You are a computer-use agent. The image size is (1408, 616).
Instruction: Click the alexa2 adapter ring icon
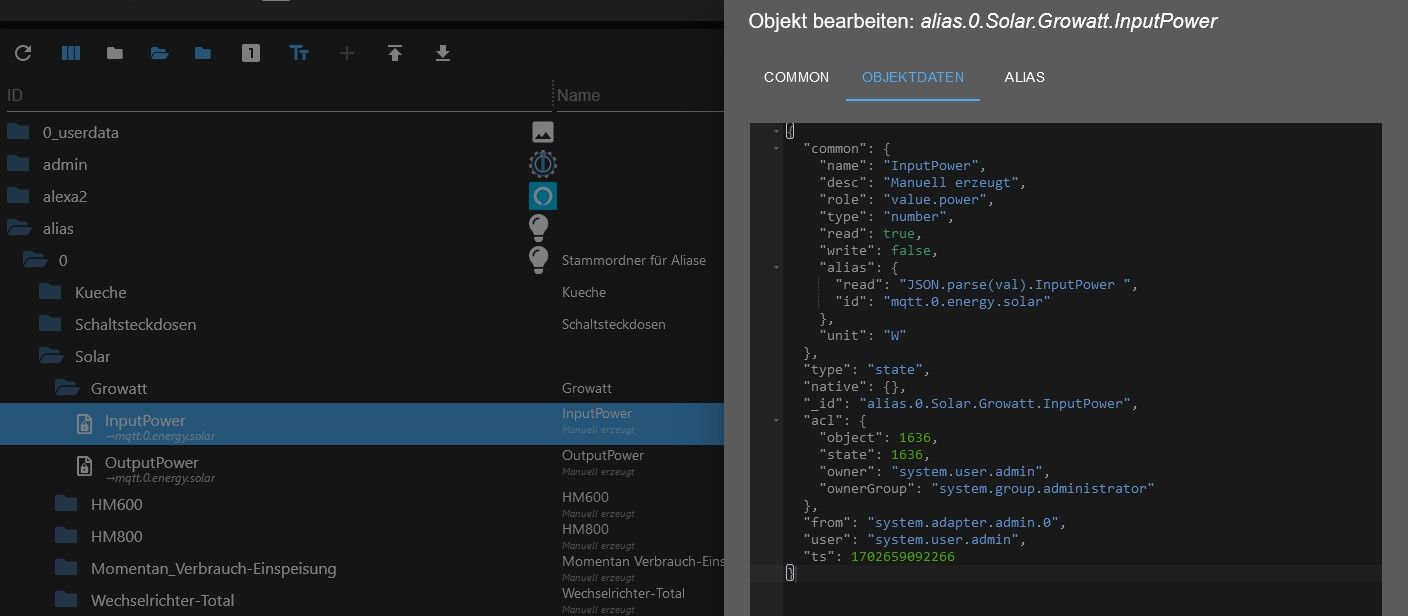543,196
